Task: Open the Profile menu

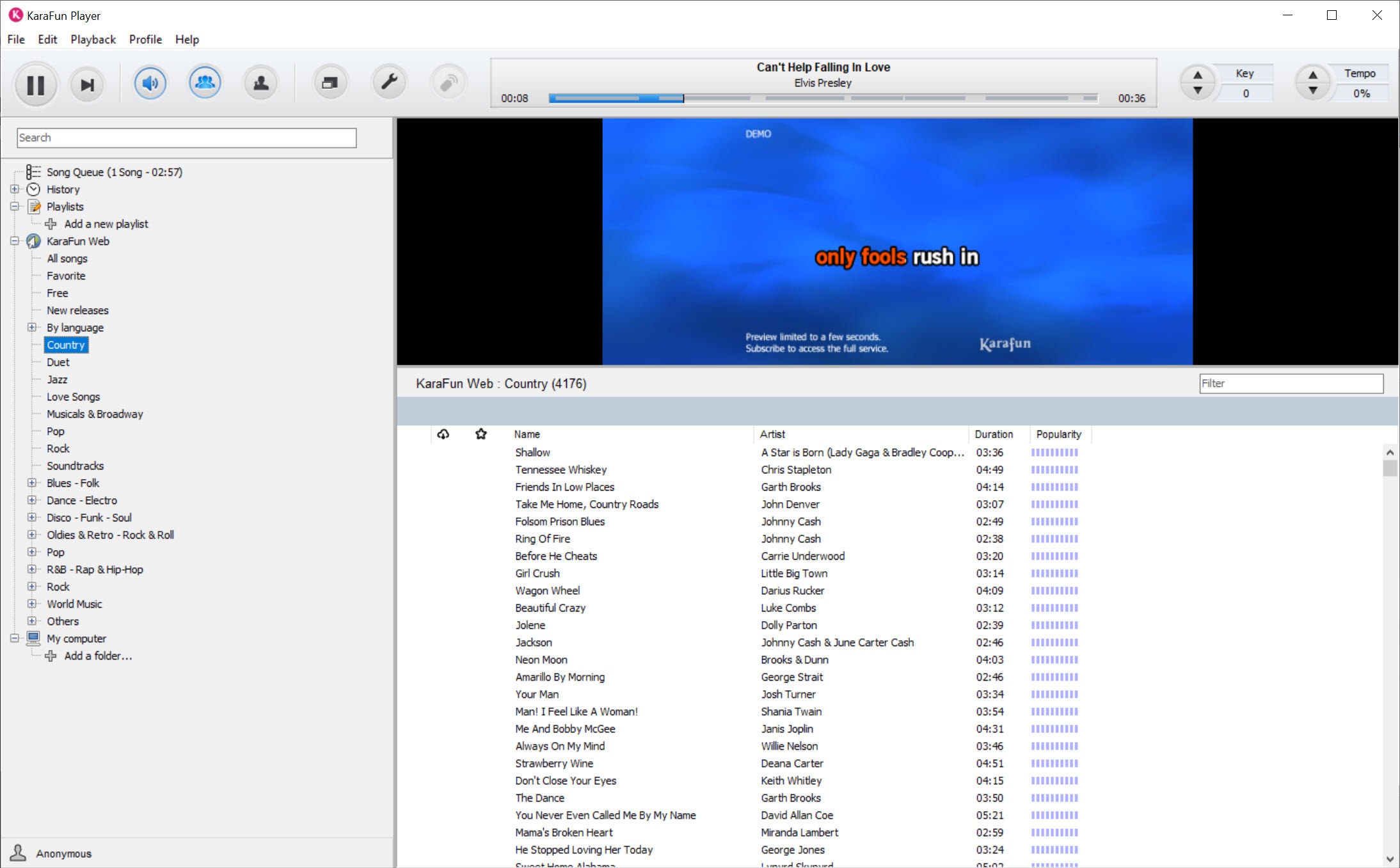Action: click(145, 40)
